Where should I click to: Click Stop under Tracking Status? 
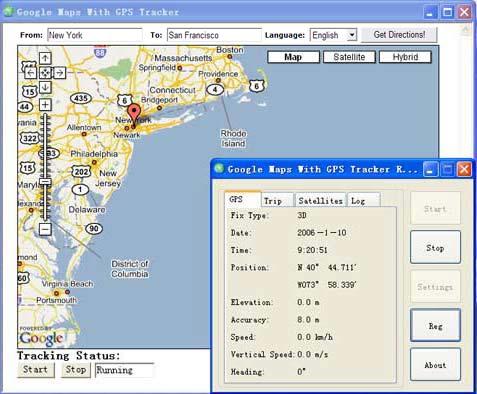click(76, 370)
